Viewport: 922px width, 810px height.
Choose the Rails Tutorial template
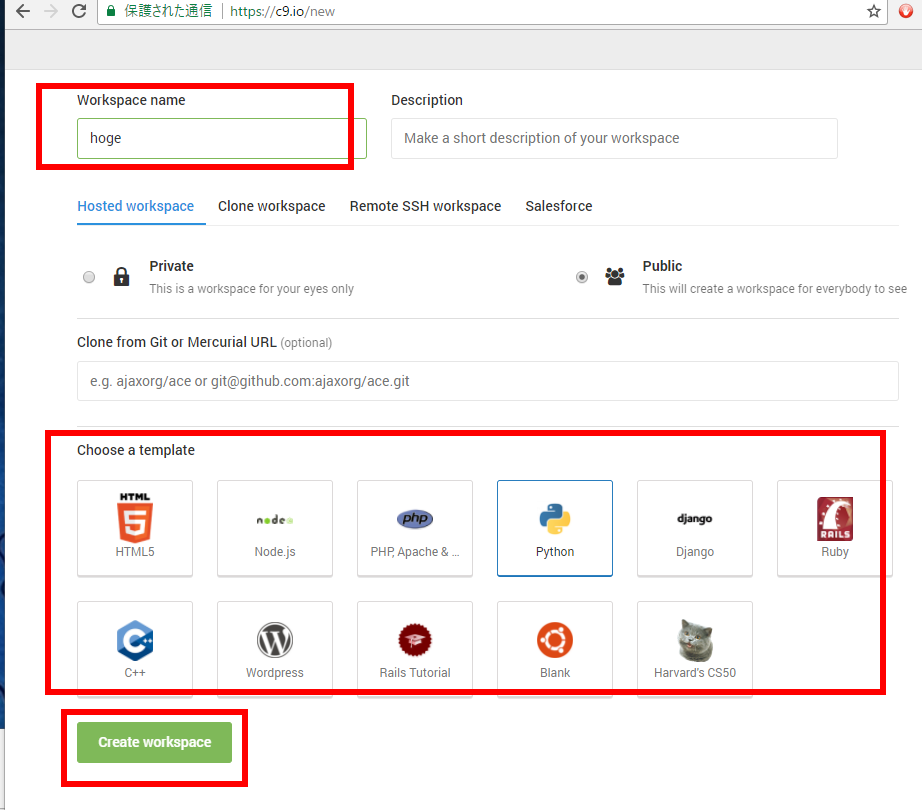[x=415, y=649]
